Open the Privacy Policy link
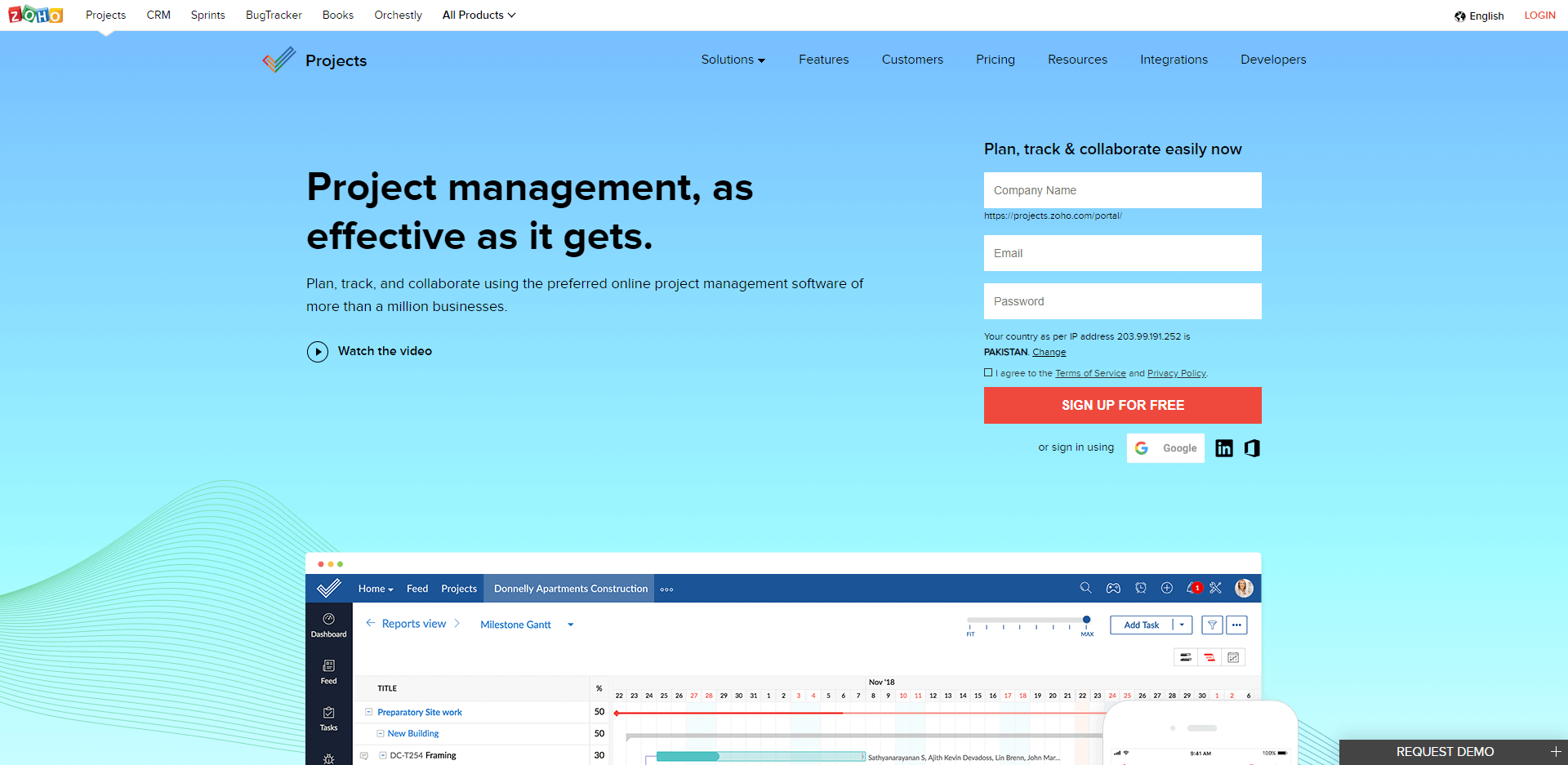The height and width of the screenshot is (765, 1568). click(x=1176, y=373)
